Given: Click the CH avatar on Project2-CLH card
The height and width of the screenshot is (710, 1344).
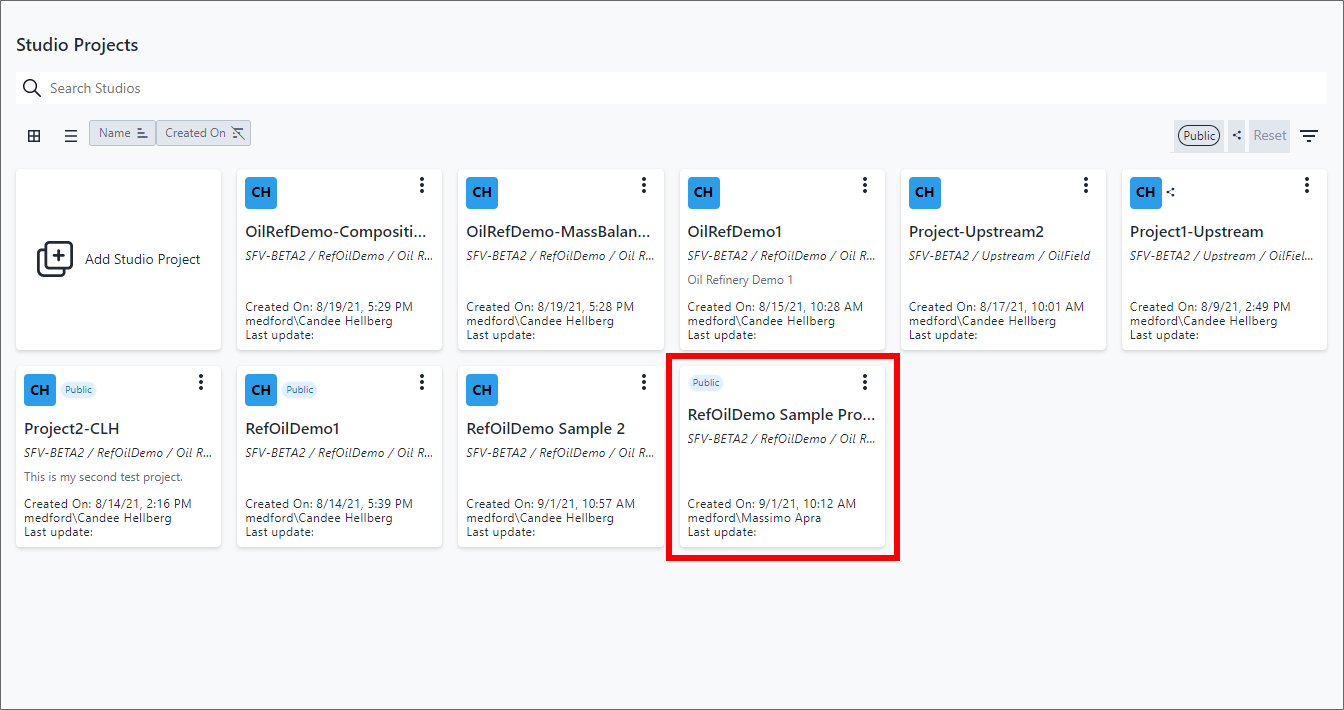Looking at the screenshot, I should pyautogui.click(x=40, y=390).
